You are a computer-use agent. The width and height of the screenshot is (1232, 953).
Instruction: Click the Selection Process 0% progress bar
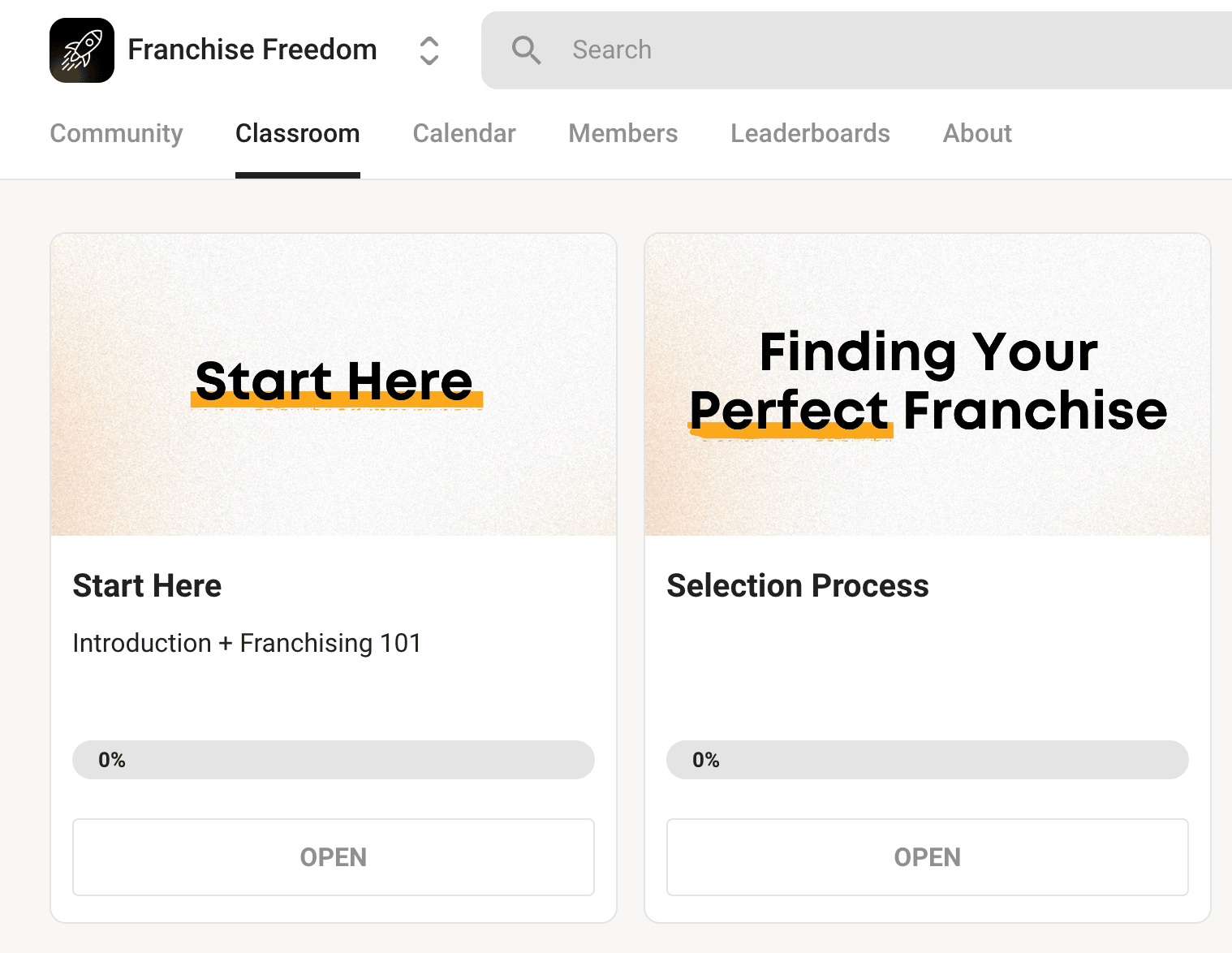tap(928, 760)
